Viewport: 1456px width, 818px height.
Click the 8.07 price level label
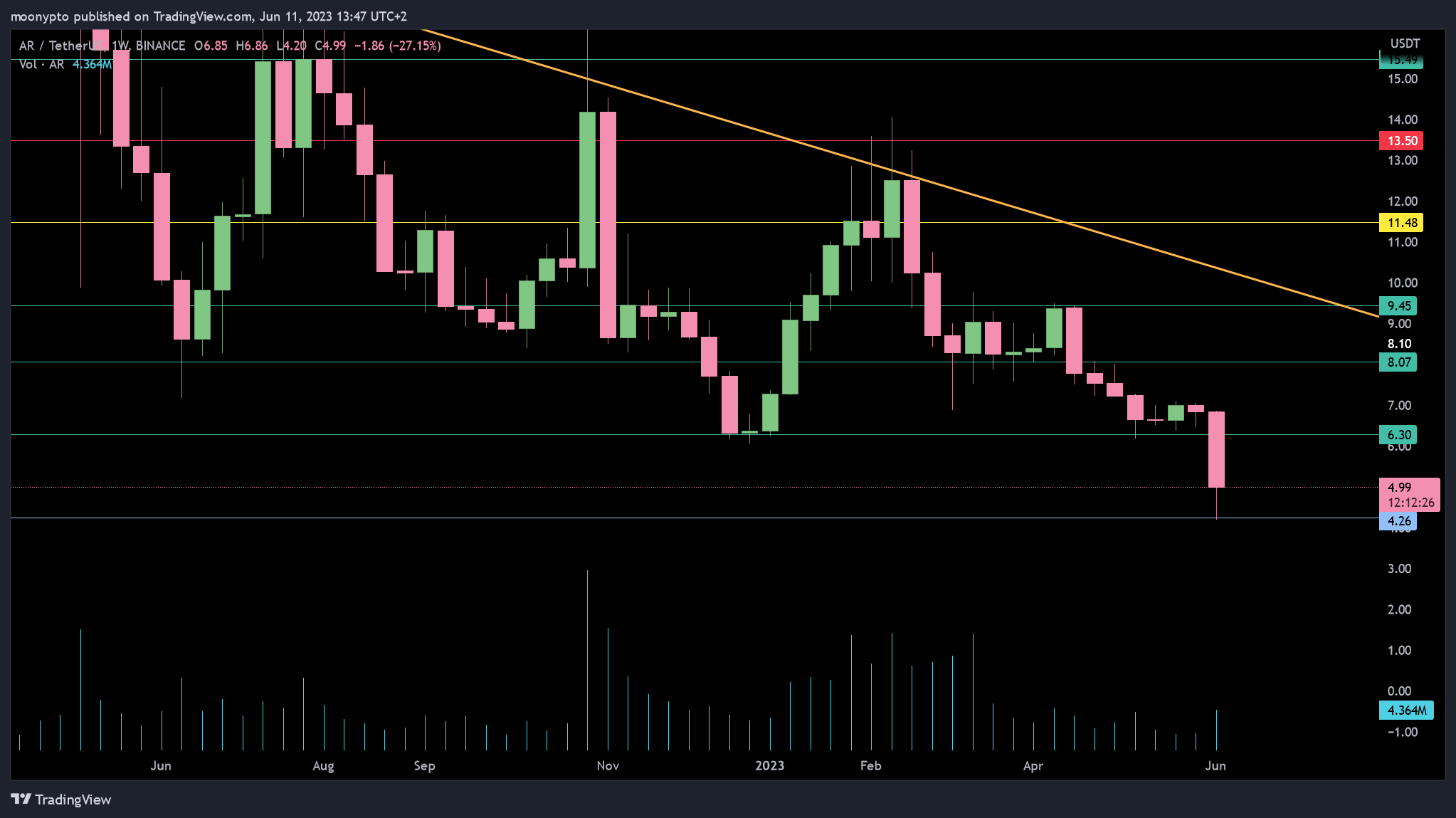[x=1398, y=362]
